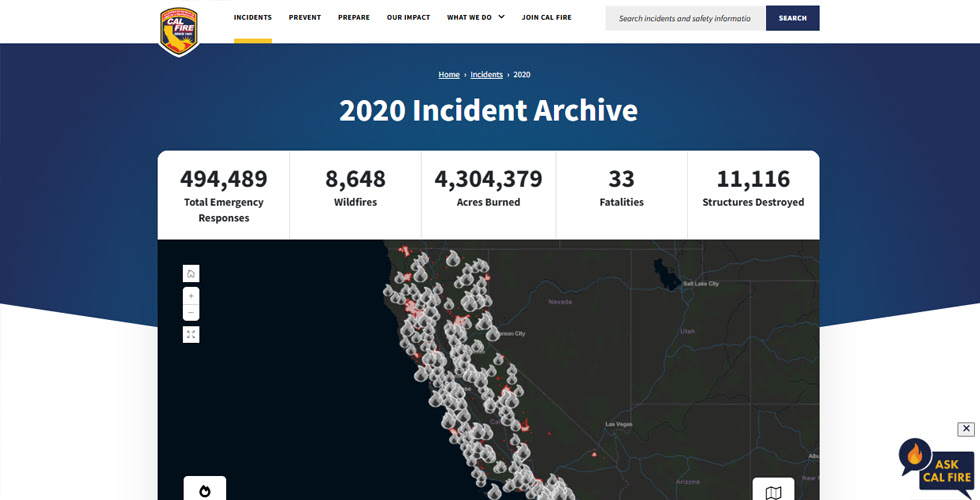Image resolution: width=980 pixels, height=500 pixels.
Task: Click the 11,116 Structures Destroyed stat
Action: coord(753,195)
